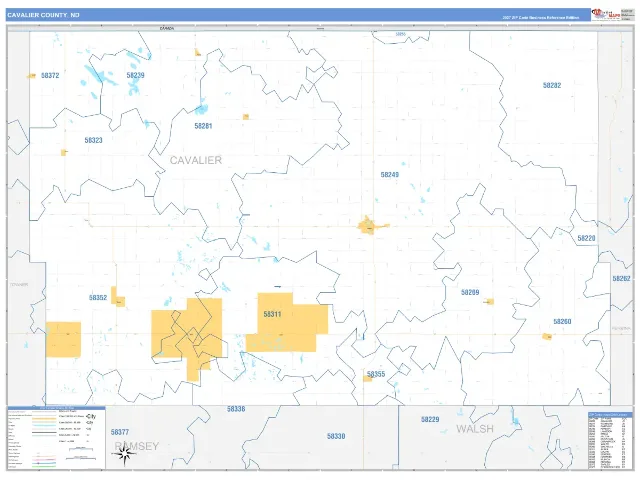Click ZIP label 58249
The height and width of the screenshot is (480, 640).
pos(390,175)
